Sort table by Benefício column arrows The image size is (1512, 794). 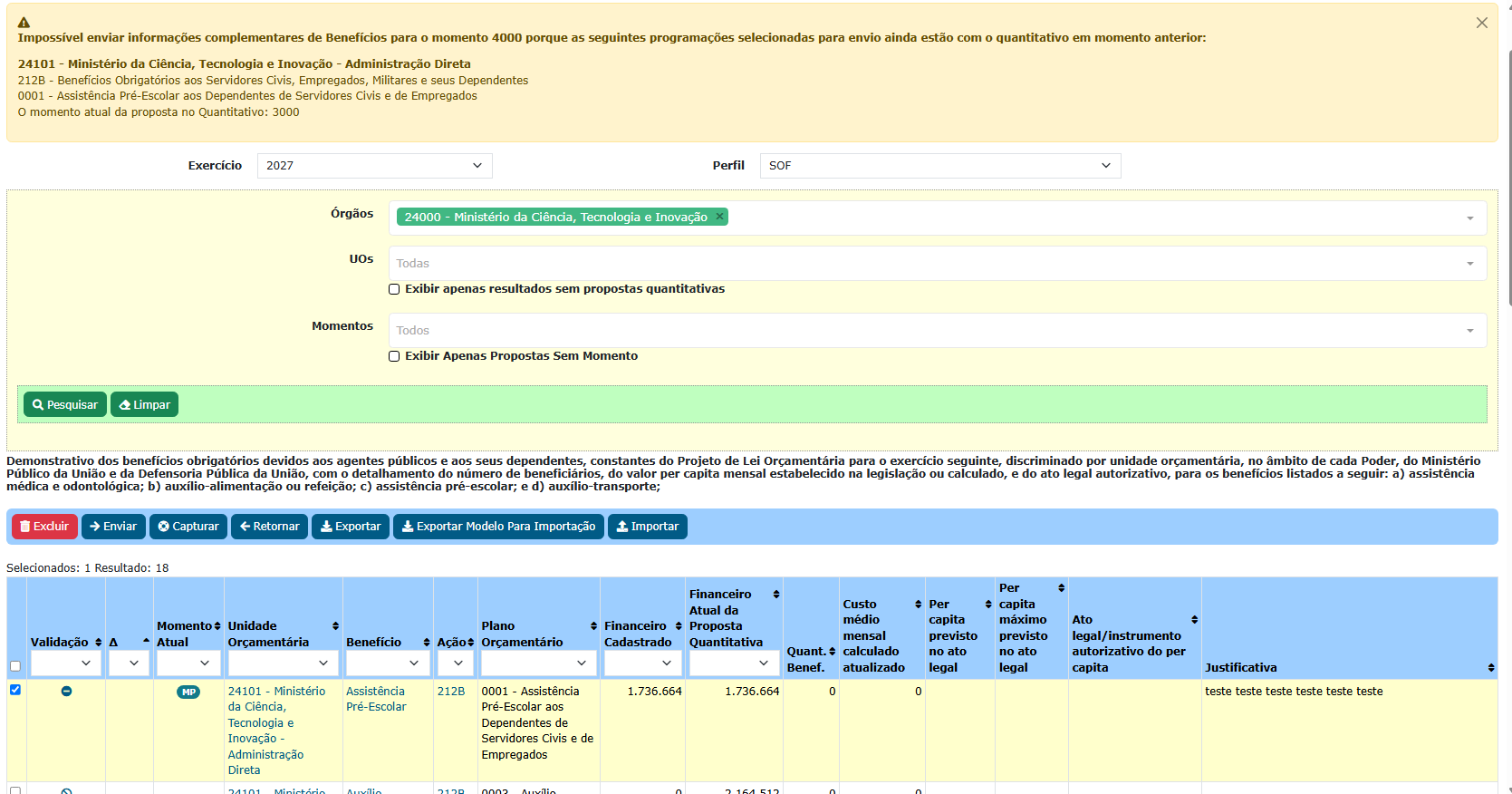point(426,642)
